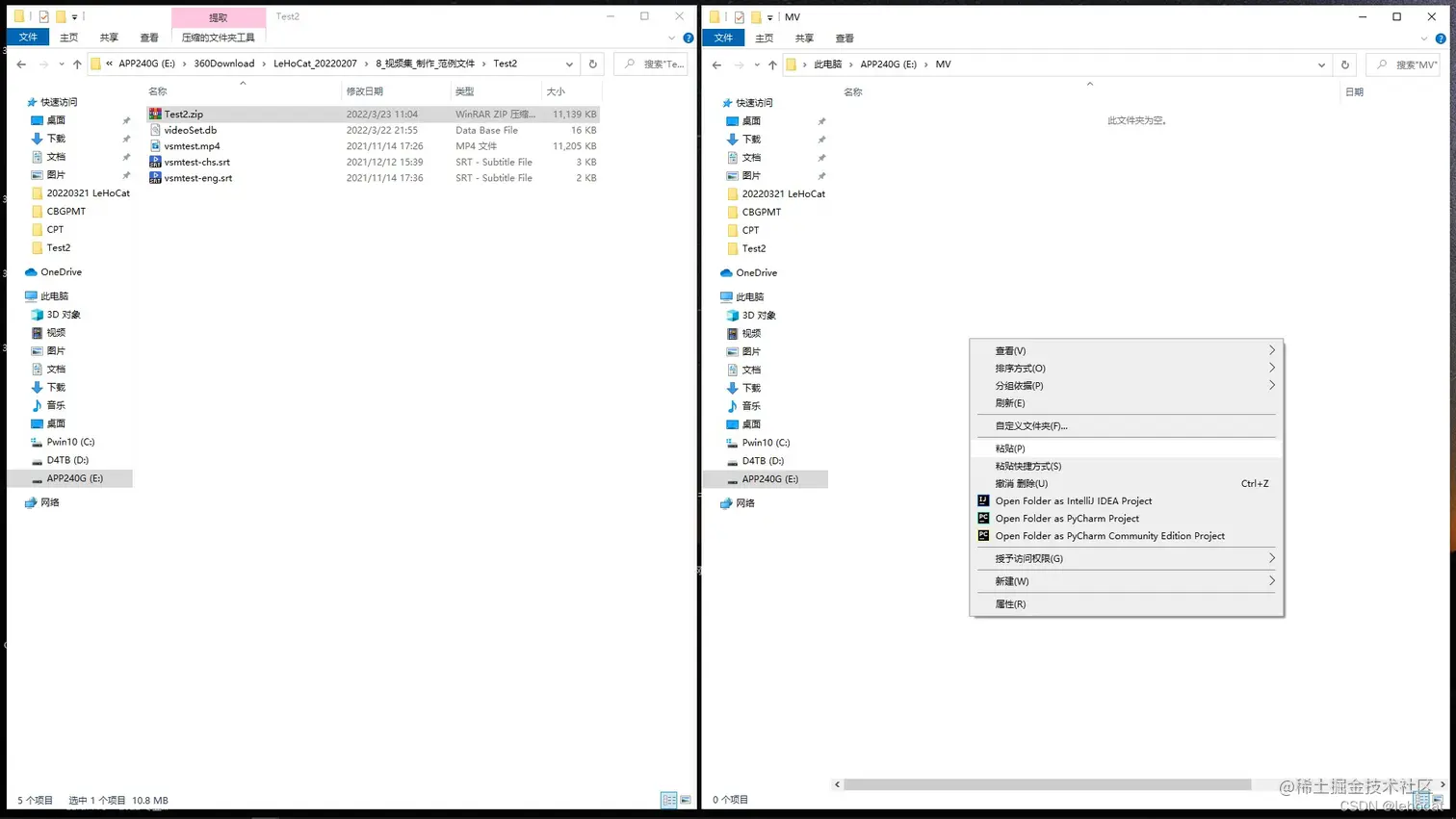The width and height of the screenshot is (1456, 819).
Task: Click 360Download in left address breadcrumb
Action: (224, 64)
